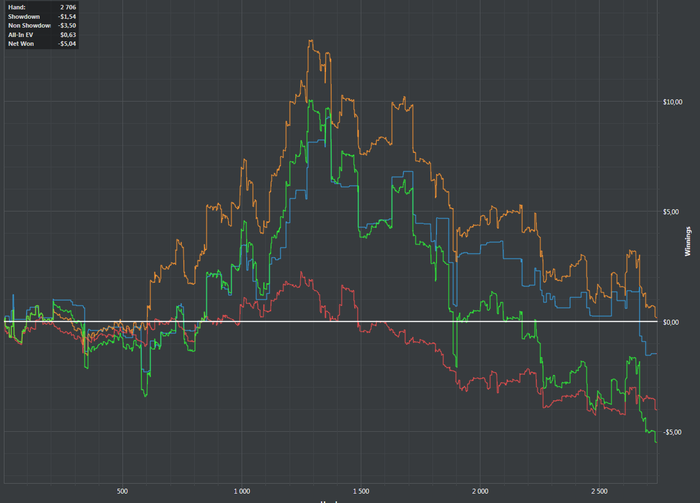Click the 1 500 x-axis tick label
The height and width of the screenshot is (503, 700).
tap(361, 491)
